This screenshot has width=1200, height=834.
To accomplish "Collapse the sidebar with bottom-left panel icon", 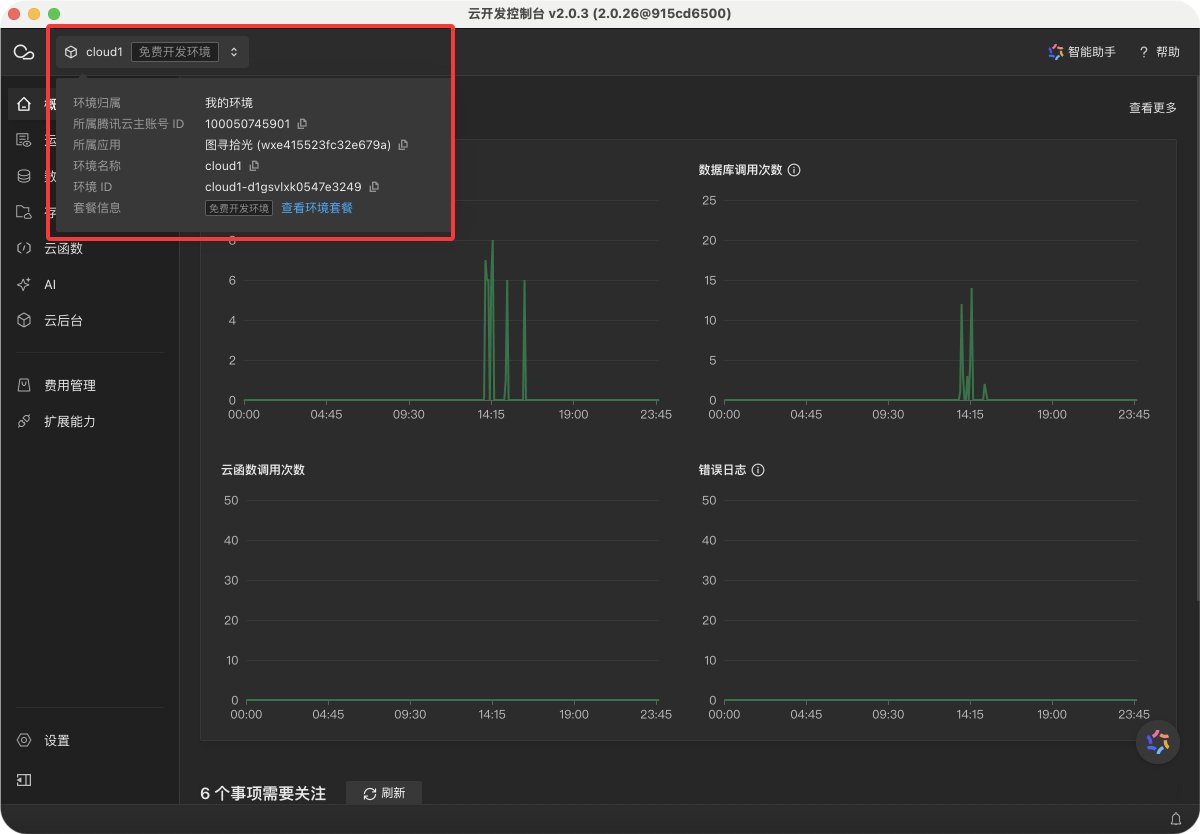I will [x=24, y=779].
